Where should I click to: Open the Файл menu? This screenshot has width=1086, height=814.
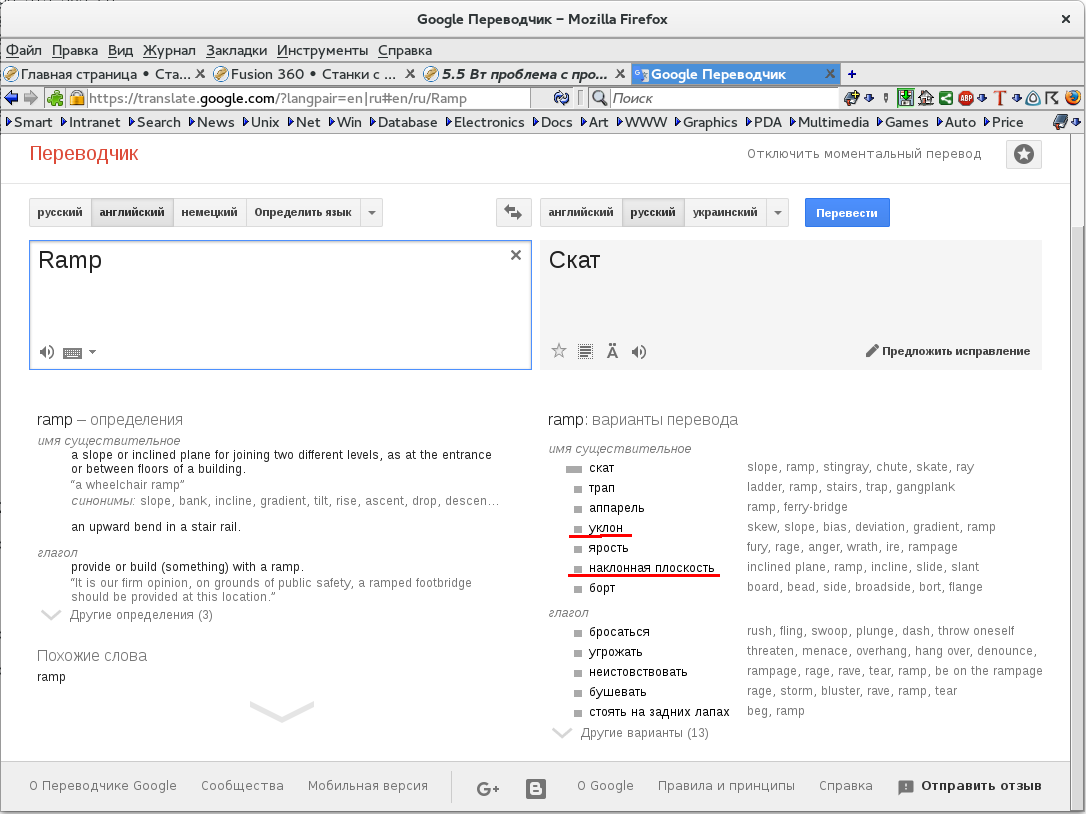click(x=24, y=51)
